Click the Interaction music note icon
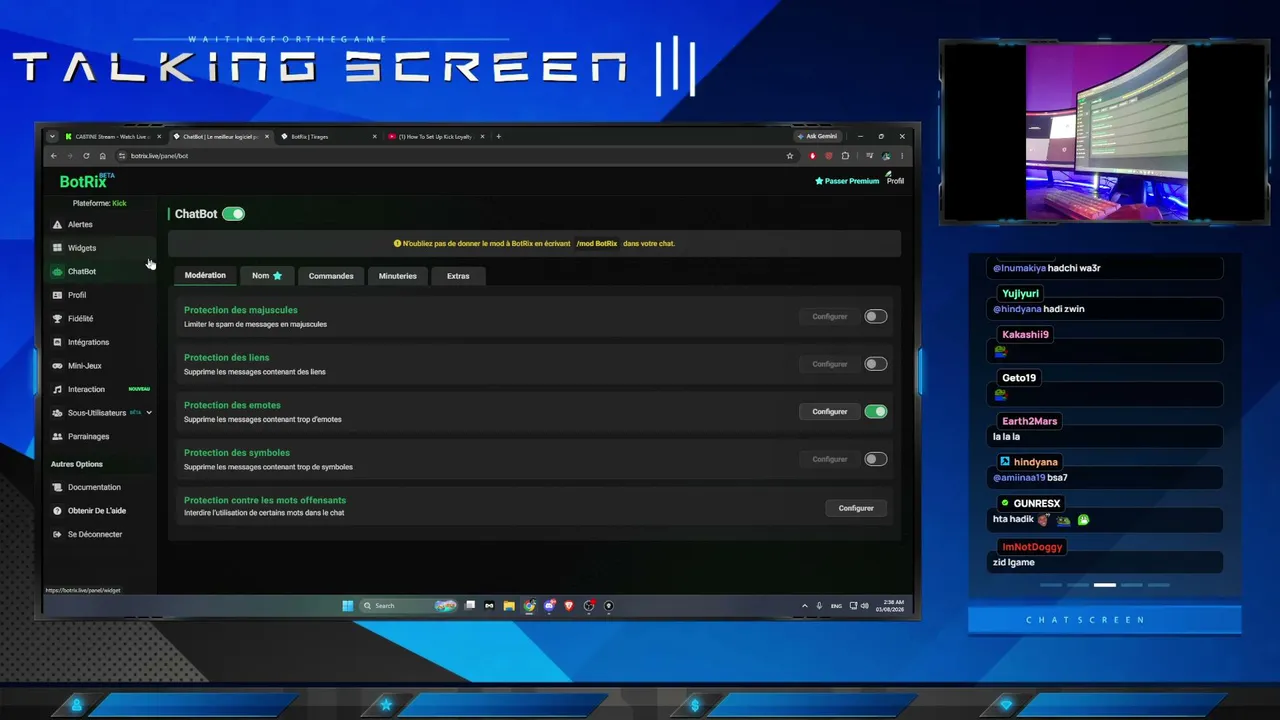The height and width of the screenshot is (720, 1280). 57,389
